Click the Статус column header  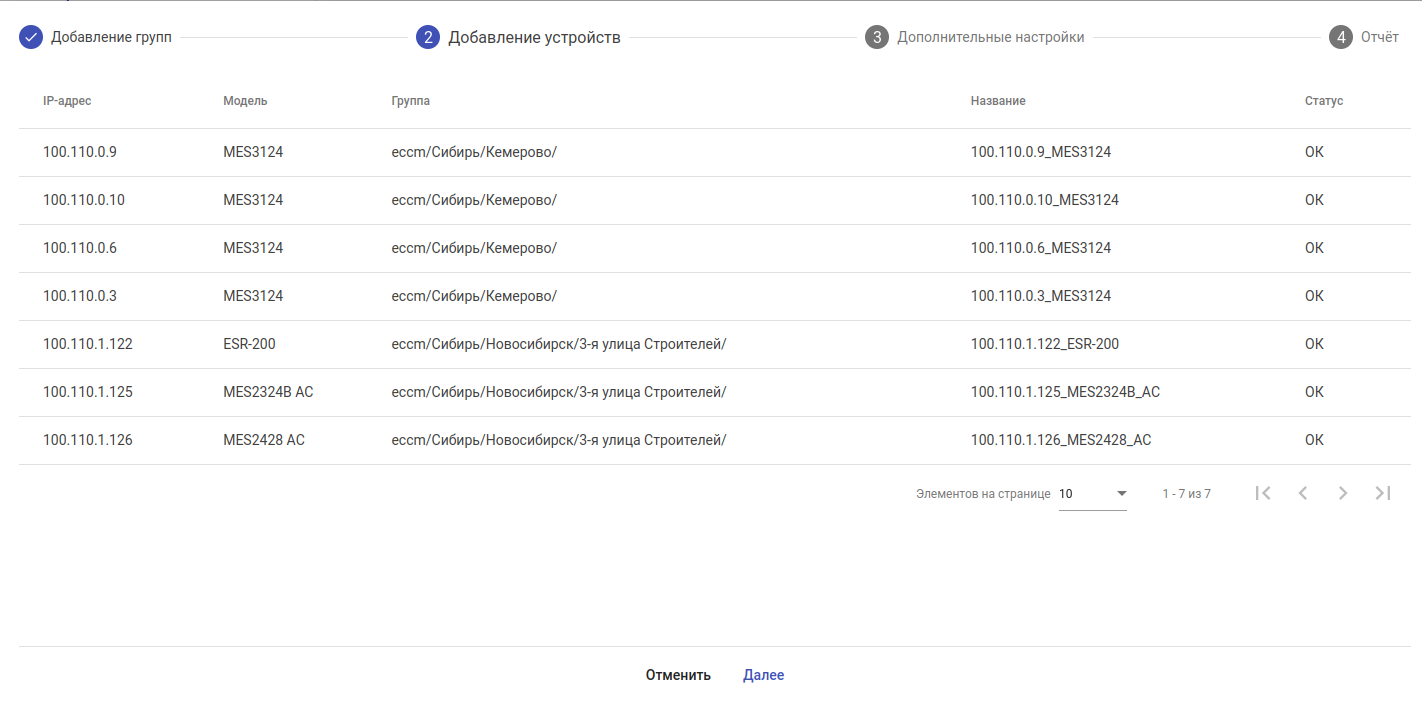tap(1323, 101)
